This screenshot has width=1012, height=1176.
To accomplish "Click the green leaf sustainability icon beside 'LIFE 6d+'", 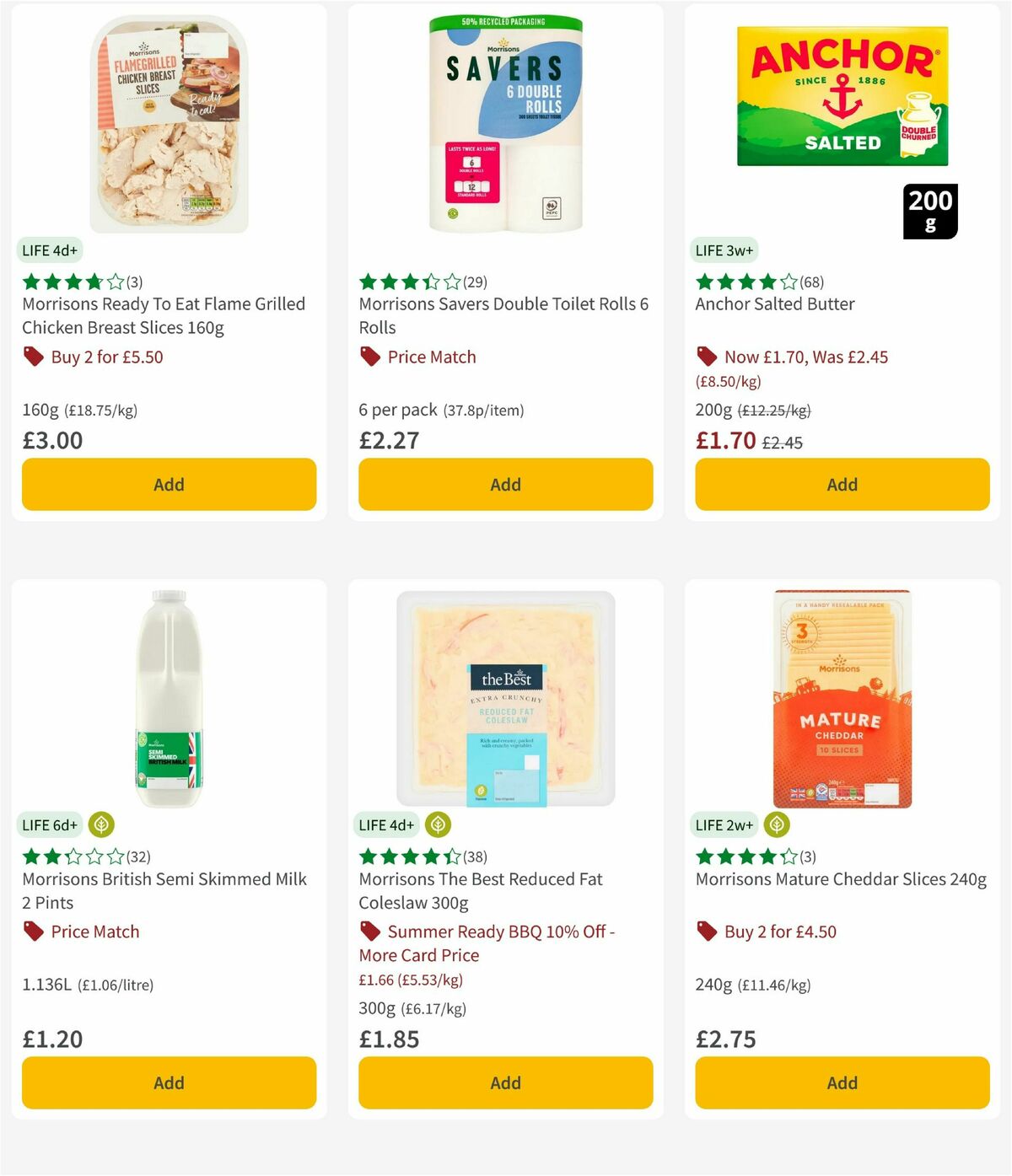I will pos(101,824).
